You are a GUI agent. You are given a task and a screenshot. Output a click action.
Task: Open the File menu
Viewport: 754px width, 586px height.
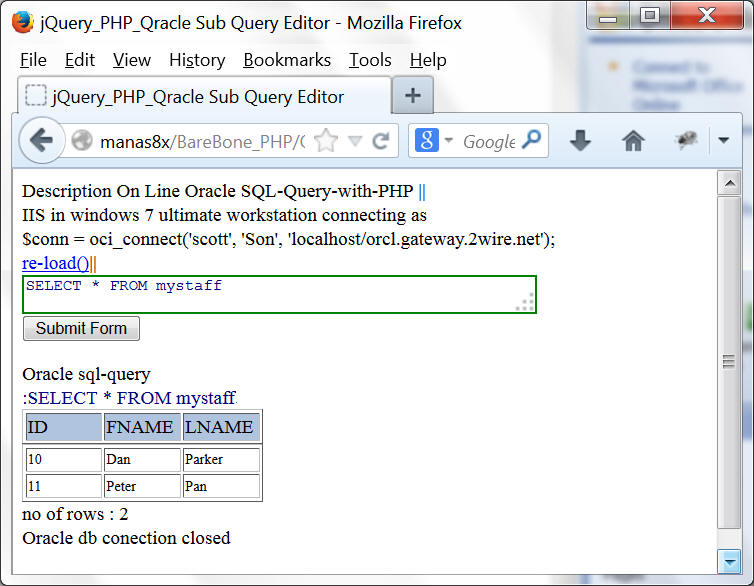coord(33,60)
